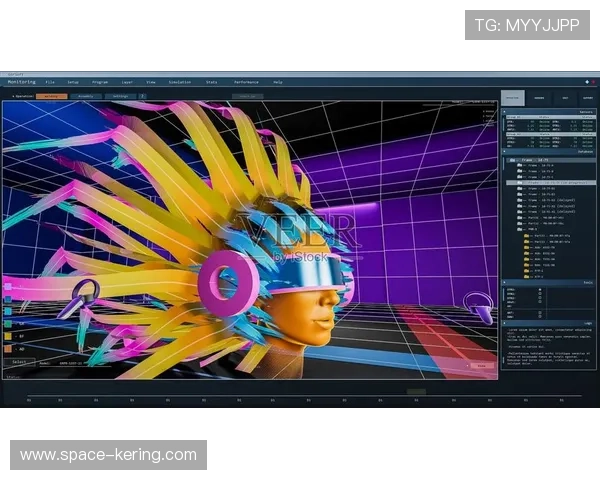This screenshot has width=600, height=480.
Task: Expand the top Frame 14-75 folder
Action: click(512, 160)
